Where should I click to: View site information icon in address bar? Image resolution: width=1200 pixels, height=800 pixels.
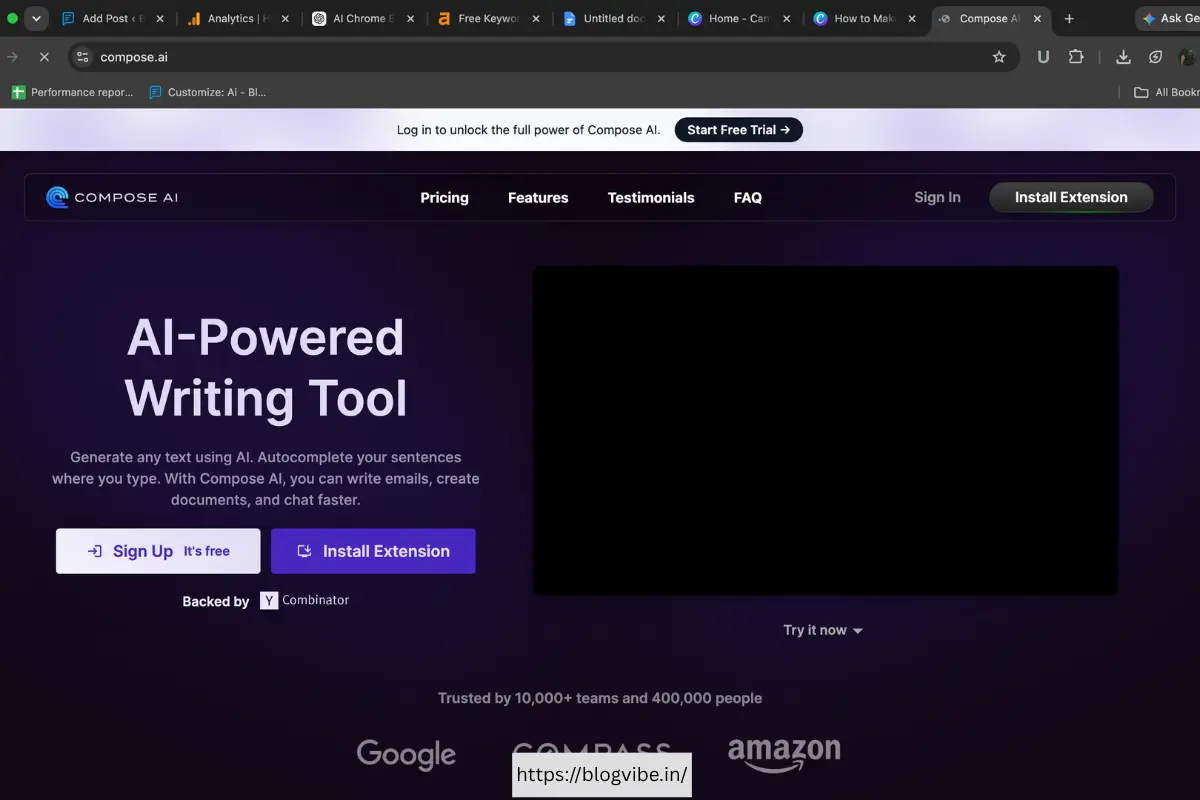coord(82,57)
